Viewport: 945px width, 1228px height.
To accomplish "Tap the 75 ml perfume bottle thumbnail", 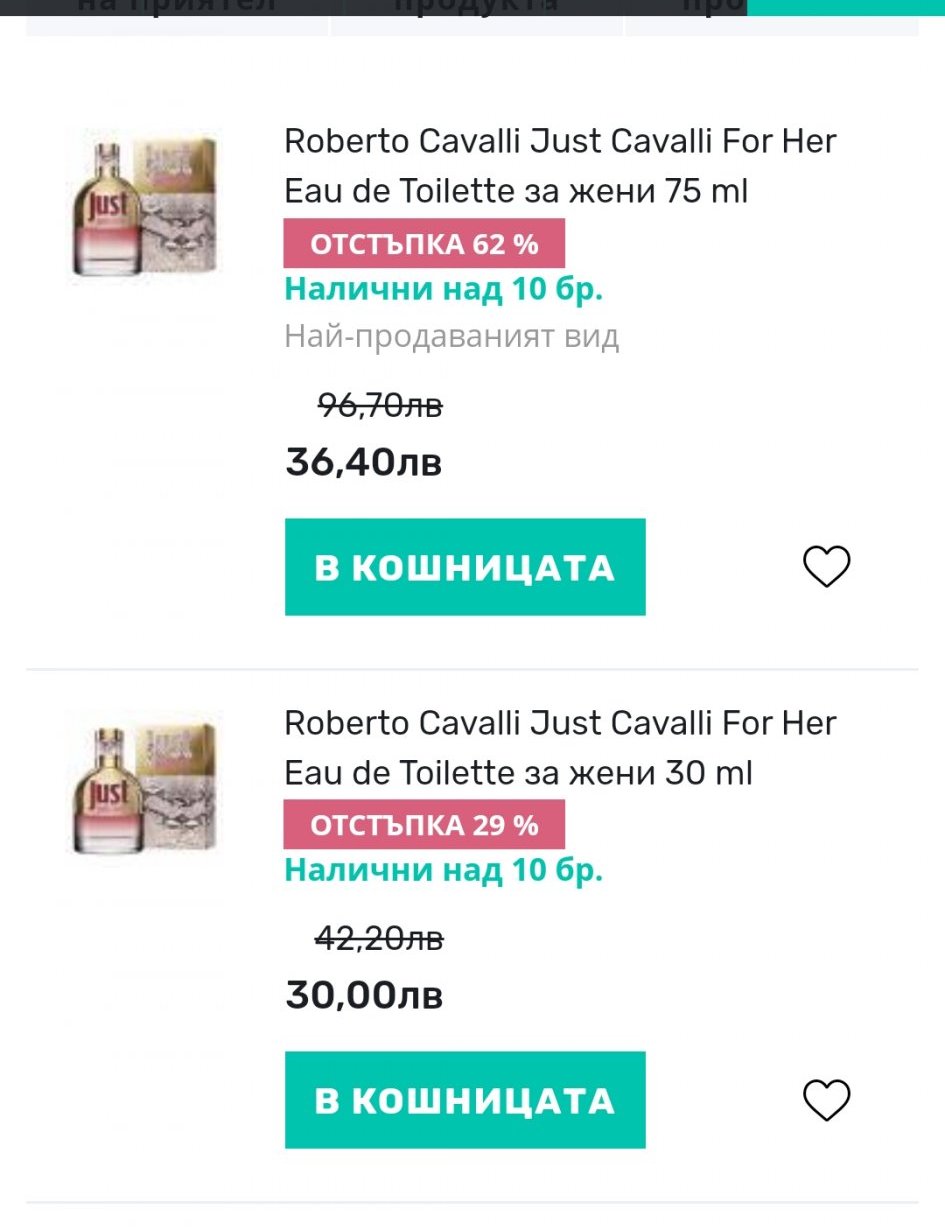I will pyautogui.click(x=143, y=207).
